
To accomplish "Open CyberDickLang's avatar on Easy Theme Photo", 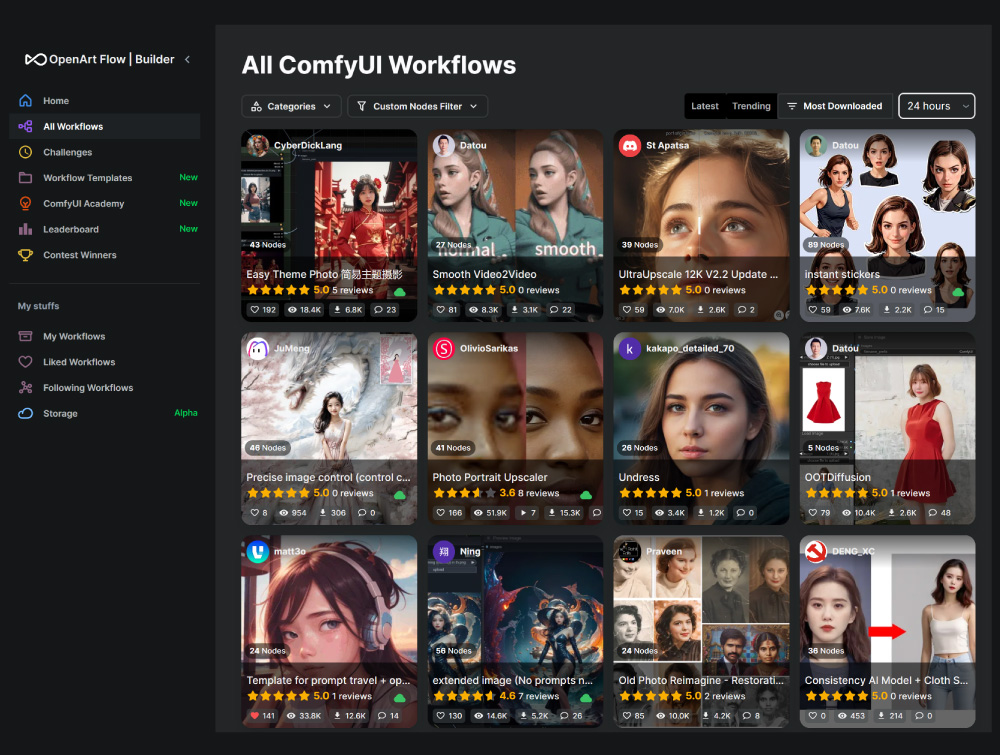I will click(258, 145).
